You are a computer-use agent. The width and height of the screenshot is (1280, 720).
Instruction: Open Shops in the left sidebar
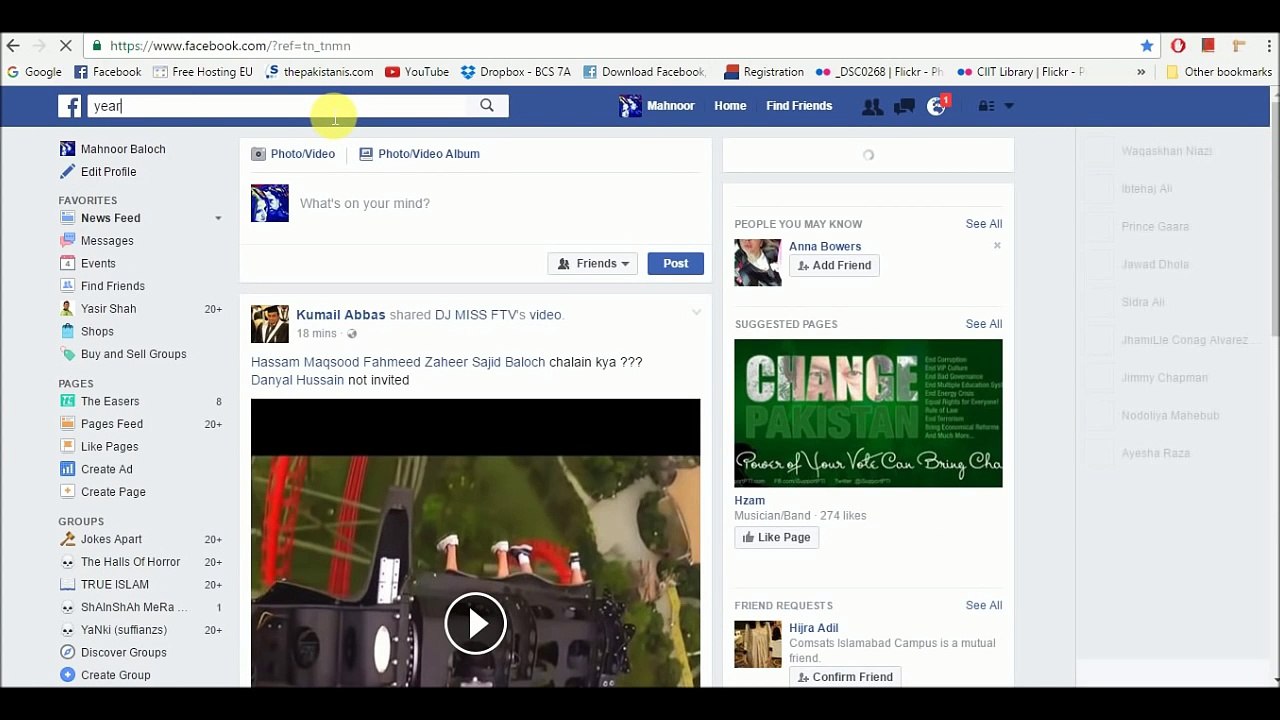[x=97, y=332]
